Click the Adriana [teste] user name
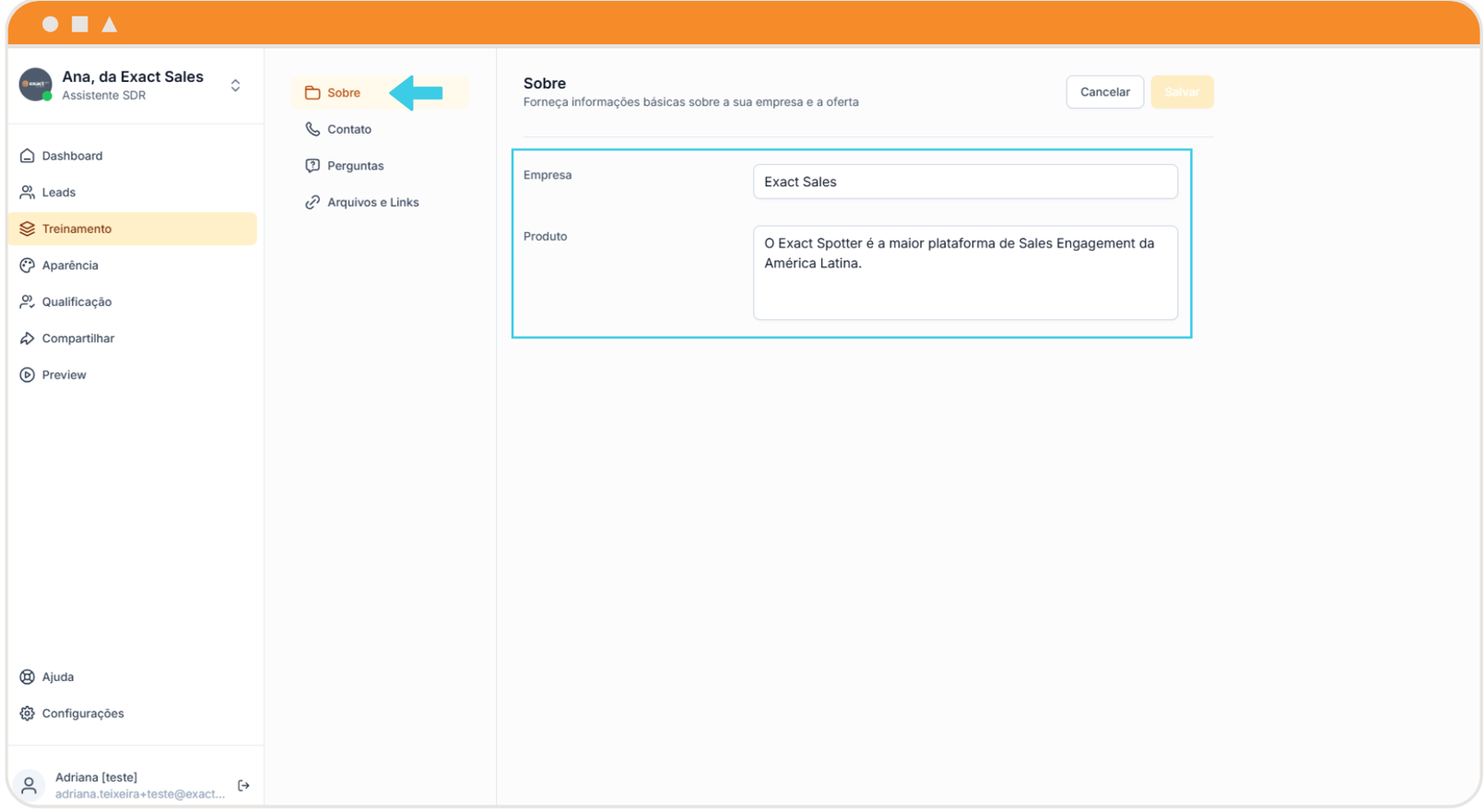This screenshot has height=812, width=1484. tap(96, 778)
